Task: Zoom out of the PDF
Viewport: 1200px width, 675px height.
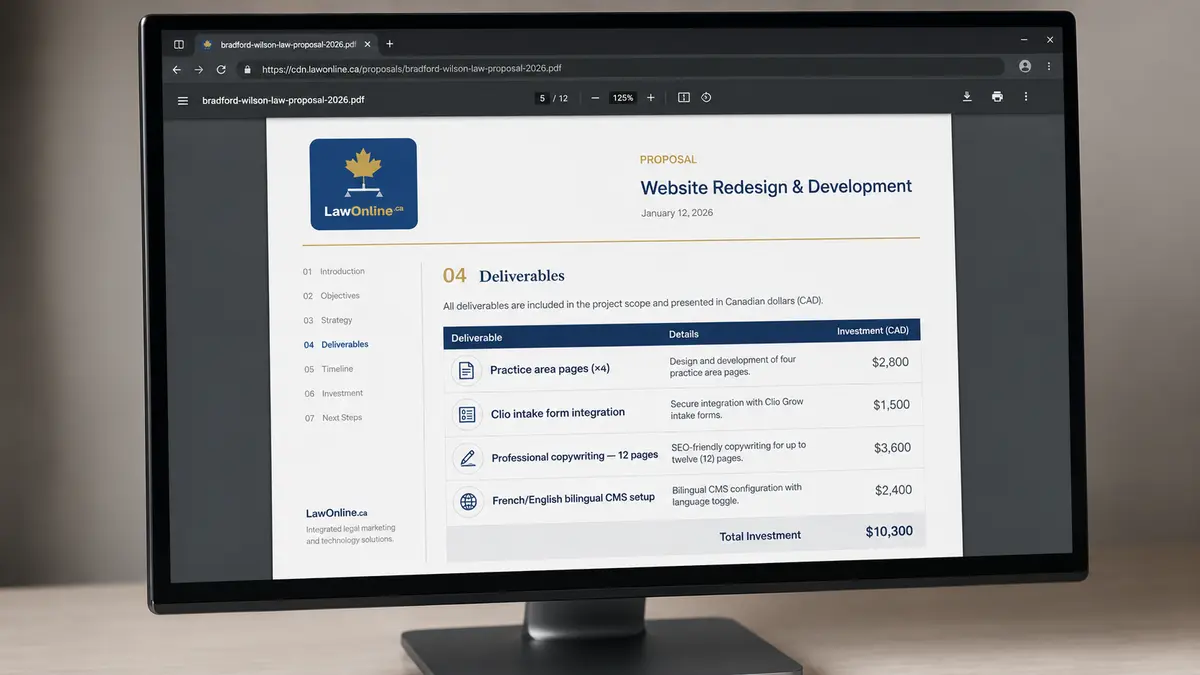Action: tap(595, 98)
